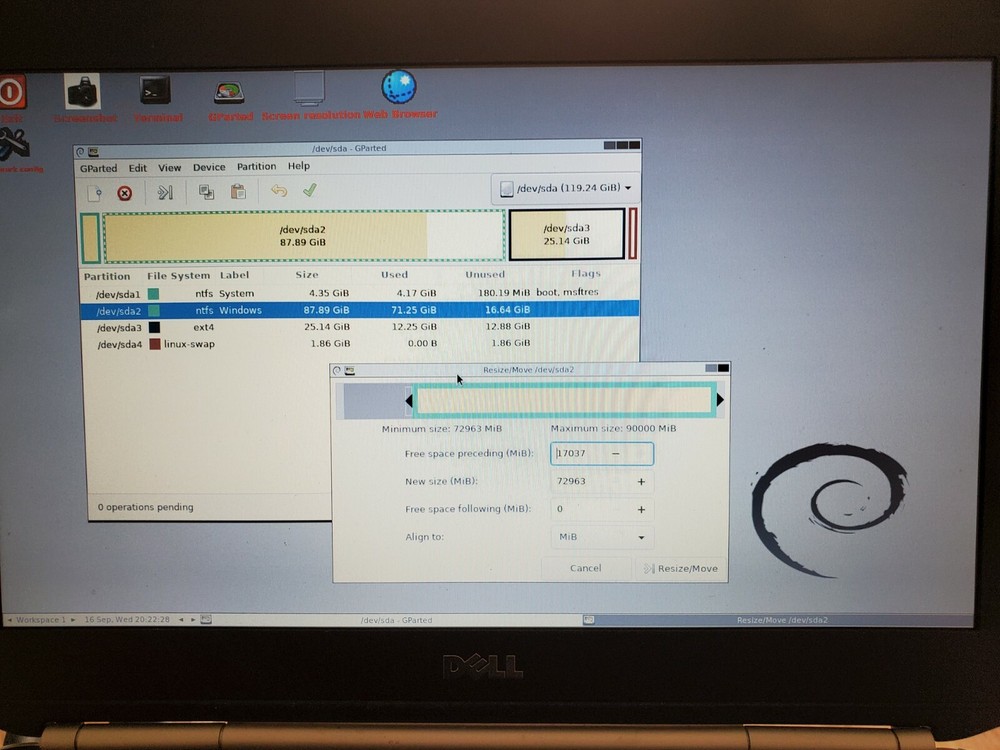Click the small green sda1 block in disk map

point(90,238)
